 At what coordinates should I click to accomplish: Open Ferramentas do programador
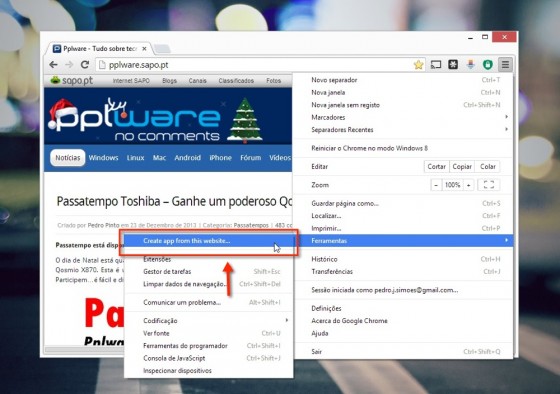[209, 346]
